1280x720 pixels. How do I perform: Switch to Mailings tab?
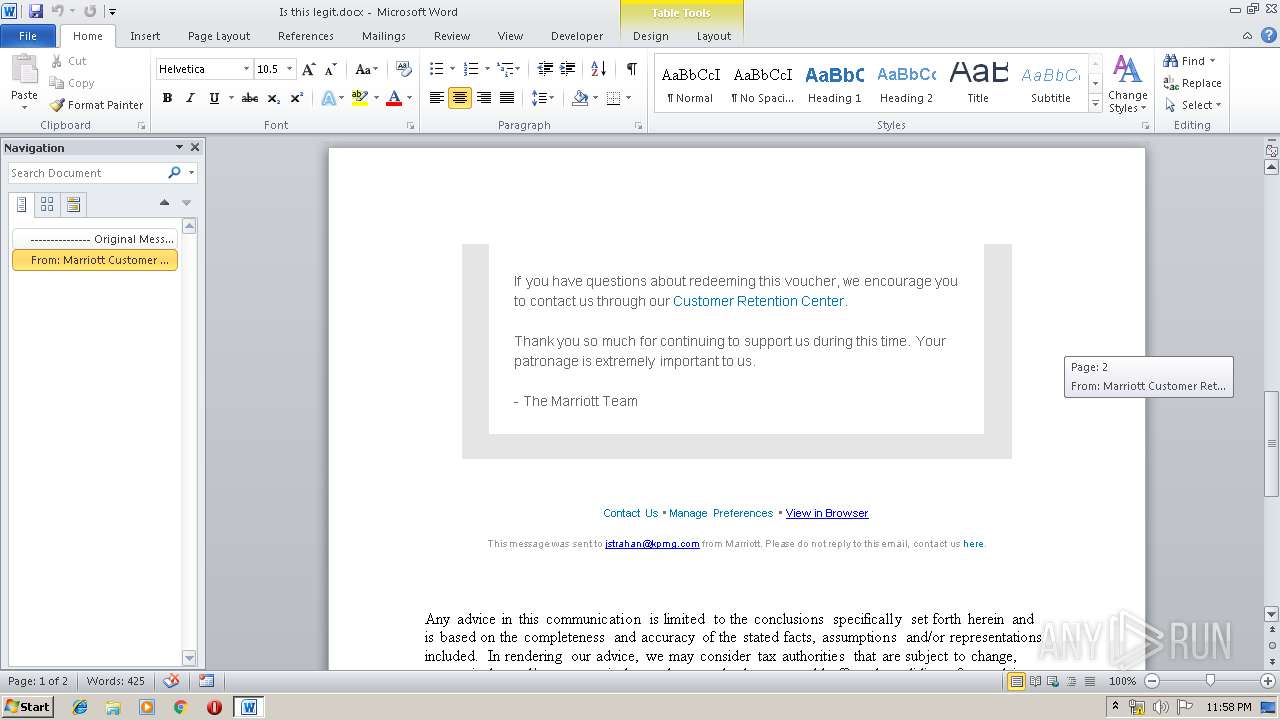384,36
